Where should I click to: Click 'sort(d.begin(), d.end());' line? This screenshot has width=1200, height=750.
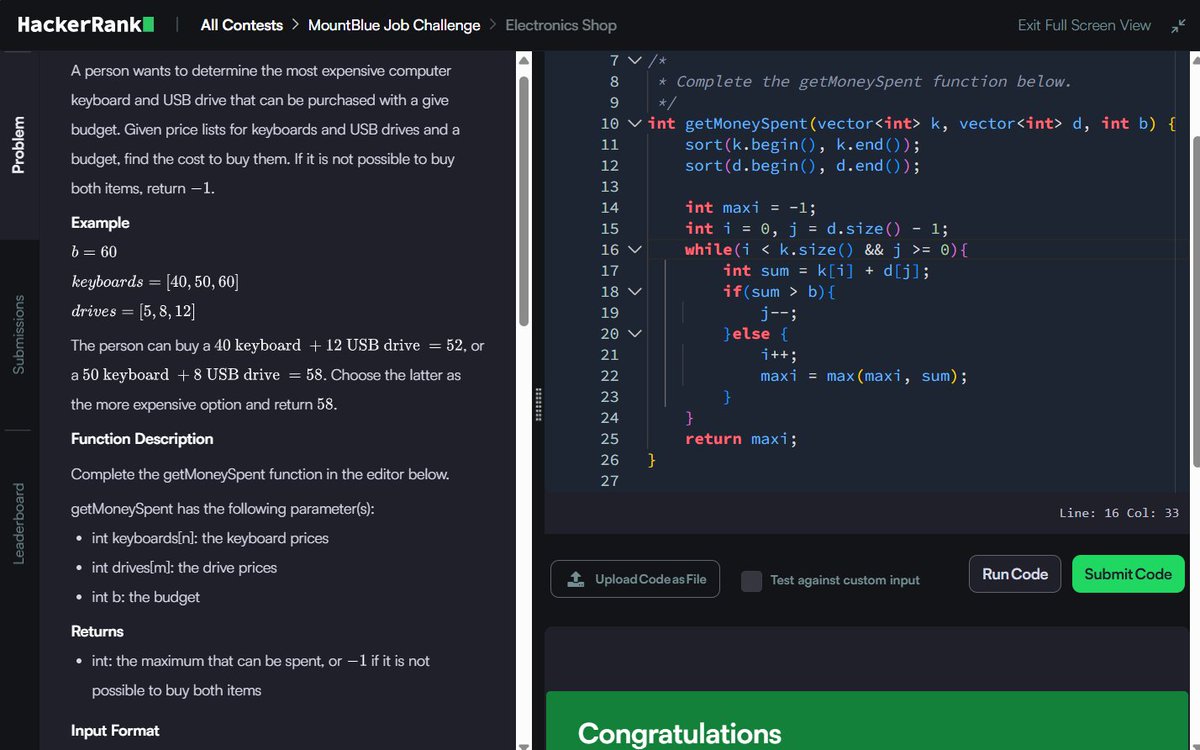[802, 165]
